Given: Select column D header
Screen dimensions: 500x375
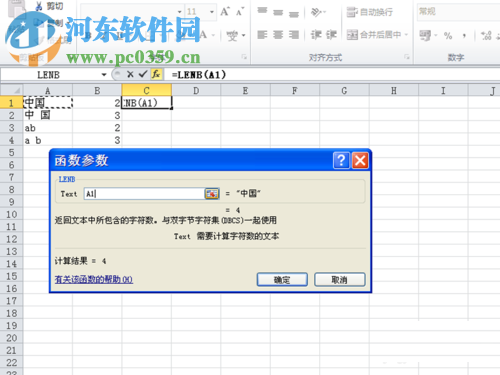Looking at the screenshot, I should click(196, 90).
